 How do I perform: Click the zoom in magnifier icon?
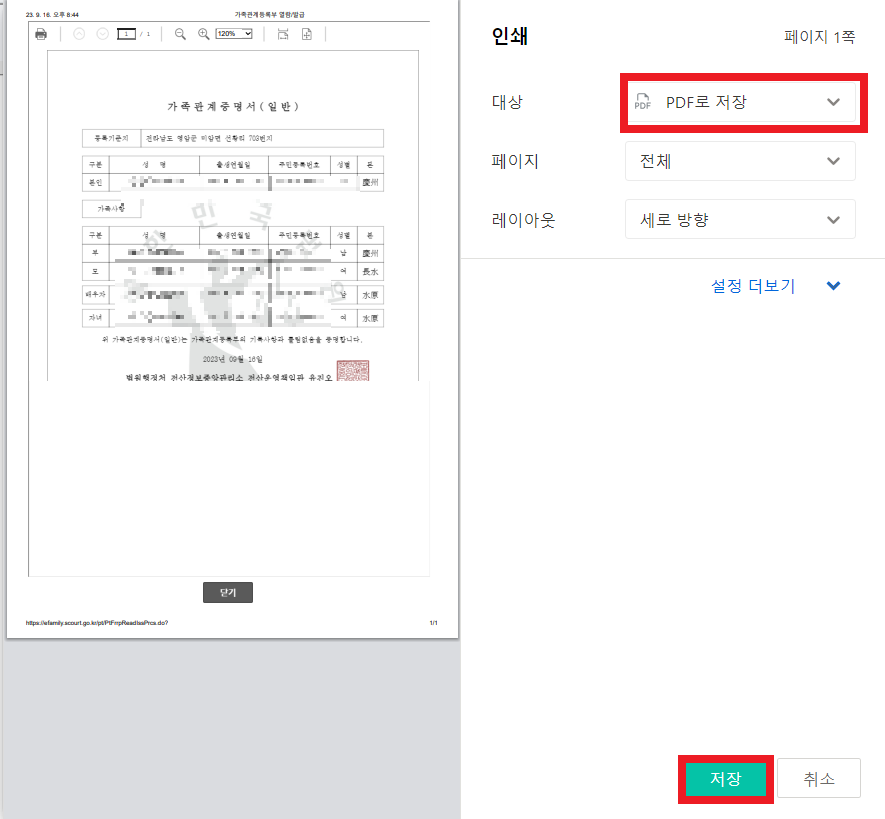click(203, 34)
